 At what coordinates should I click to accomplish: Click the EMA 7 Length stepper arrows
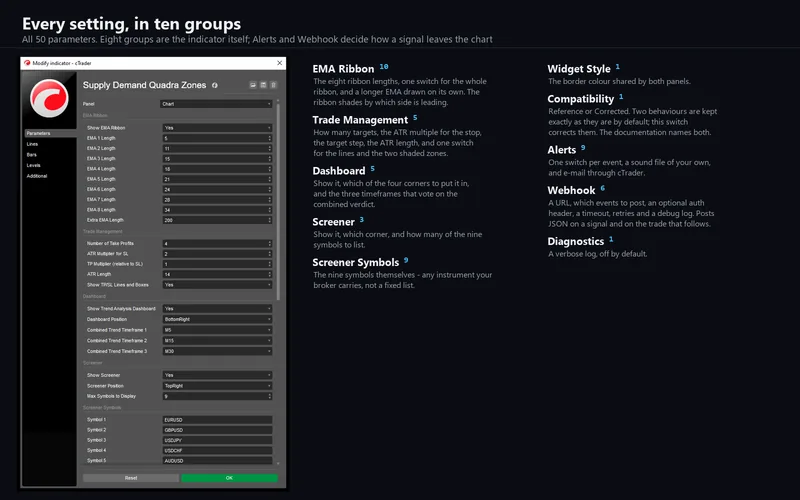270,199
